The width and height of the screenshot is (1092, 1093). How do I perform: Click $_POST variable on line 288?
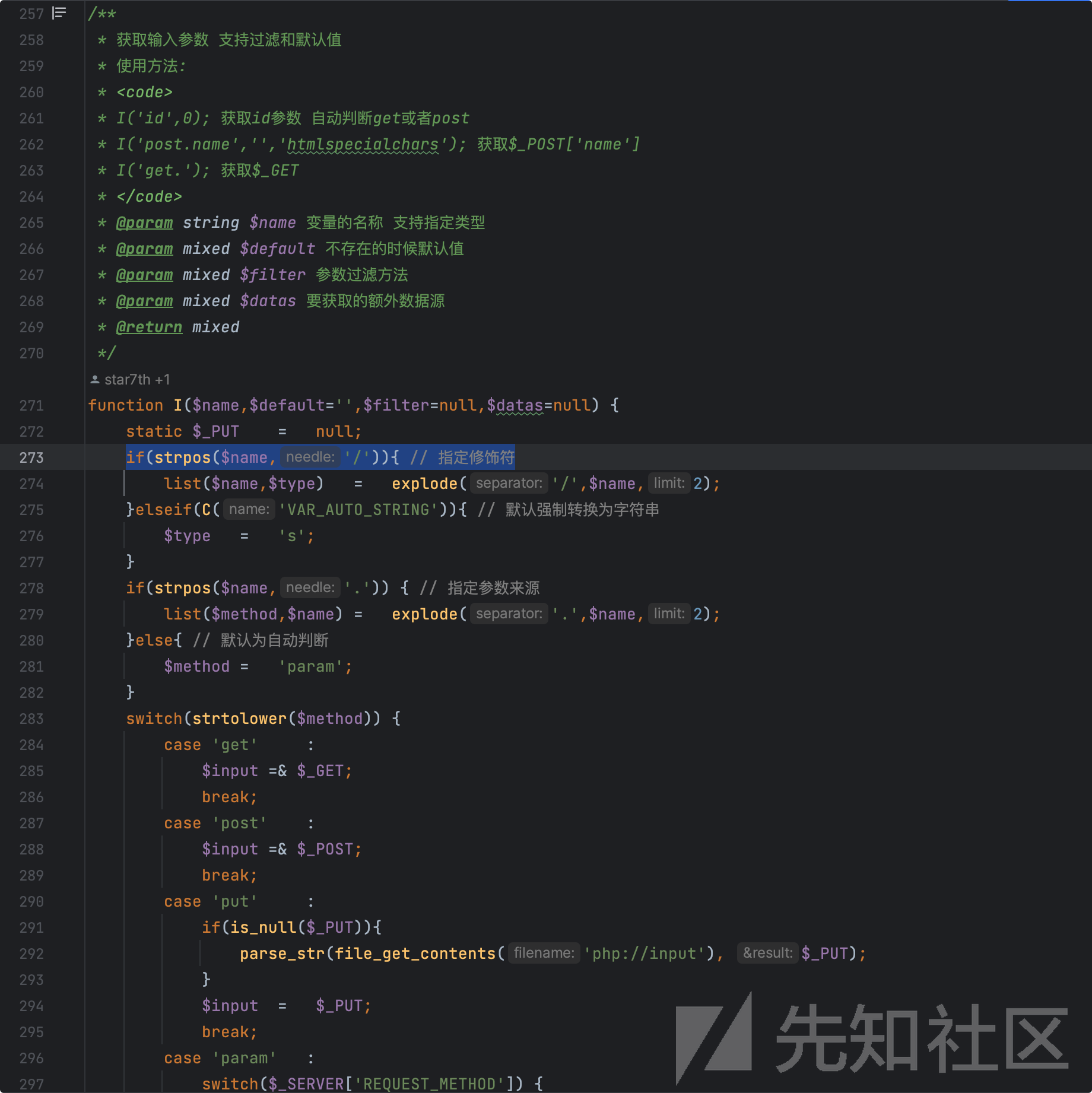[x=325, y=849]
